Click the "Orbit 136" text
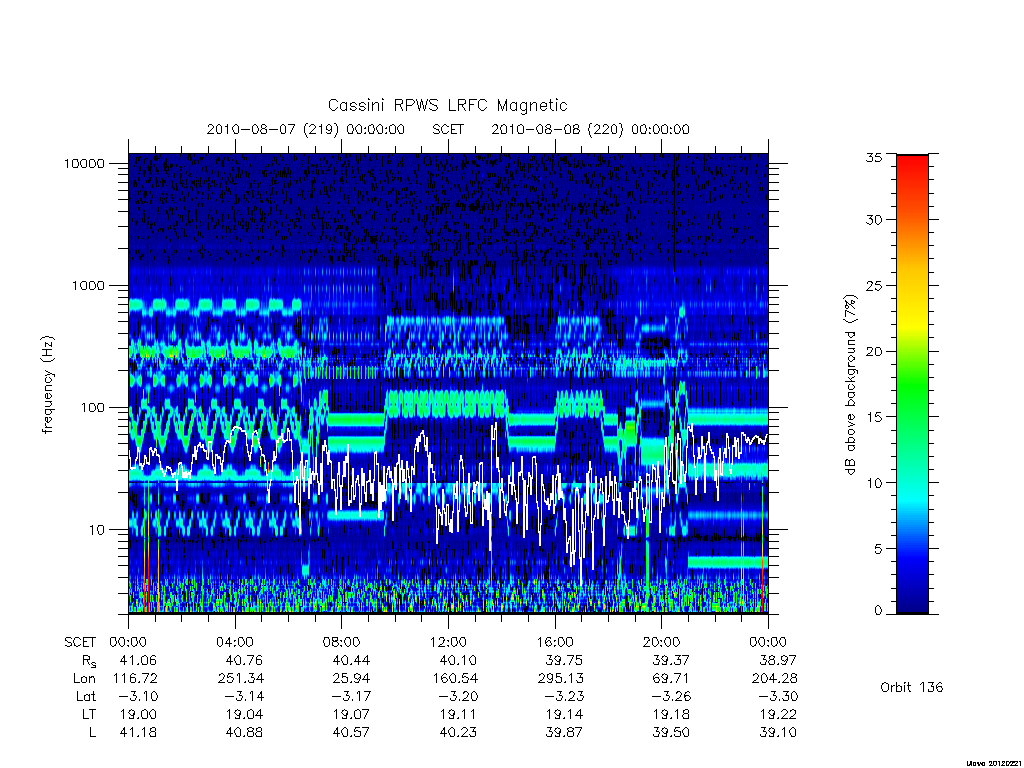Screen dimensions: 1024x768 [x=912, y=687]
